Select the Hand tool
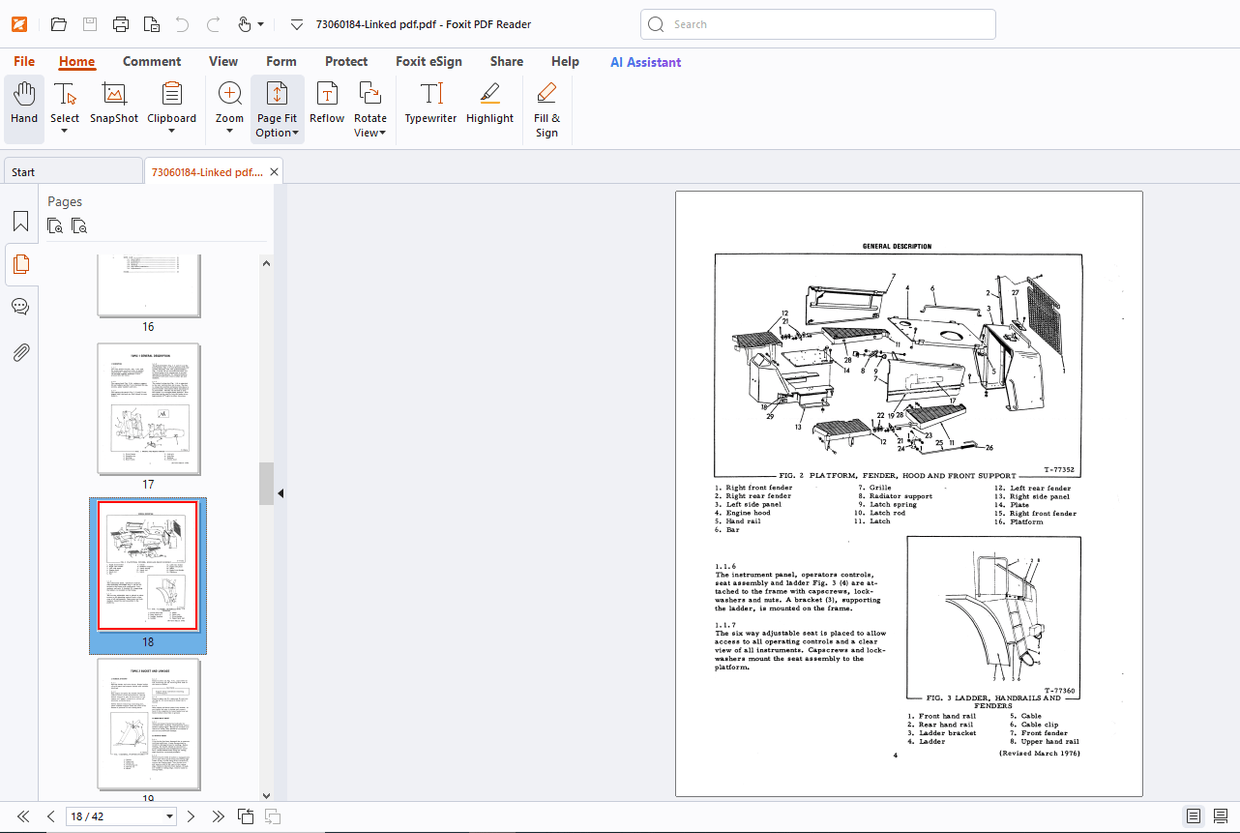Screen dimensions: 1240x833 tap(23, 108)
